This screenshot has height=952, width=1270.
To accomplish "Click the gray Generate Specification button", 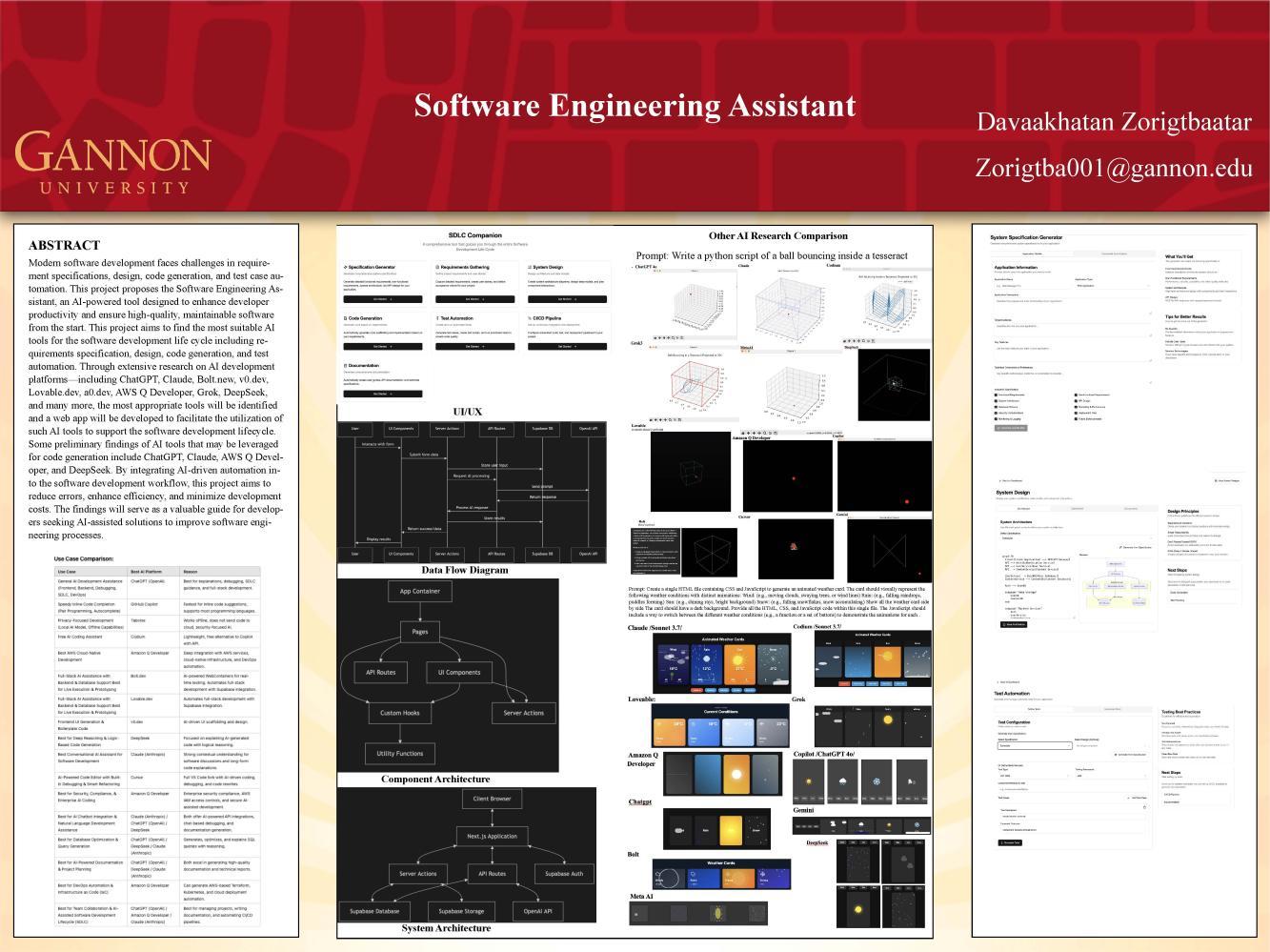I will 1012,428.
